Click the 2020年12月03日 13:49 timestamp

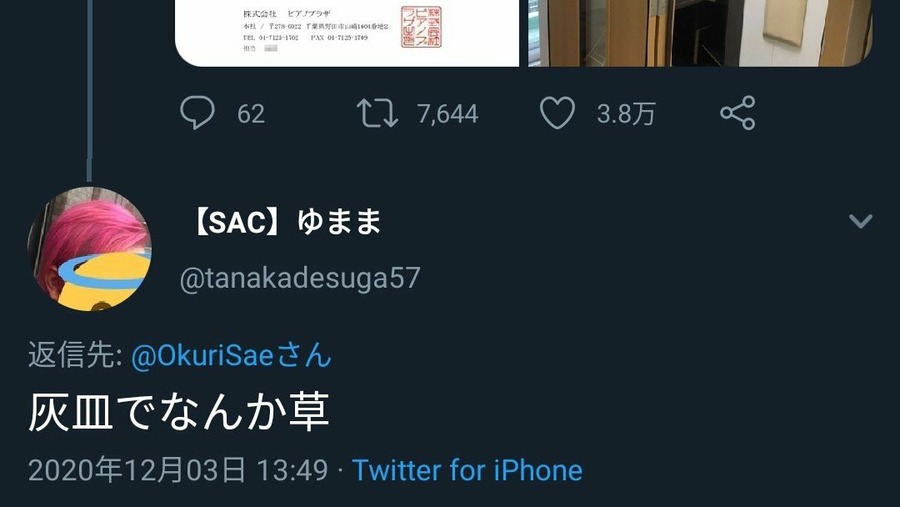pos(178,470)
